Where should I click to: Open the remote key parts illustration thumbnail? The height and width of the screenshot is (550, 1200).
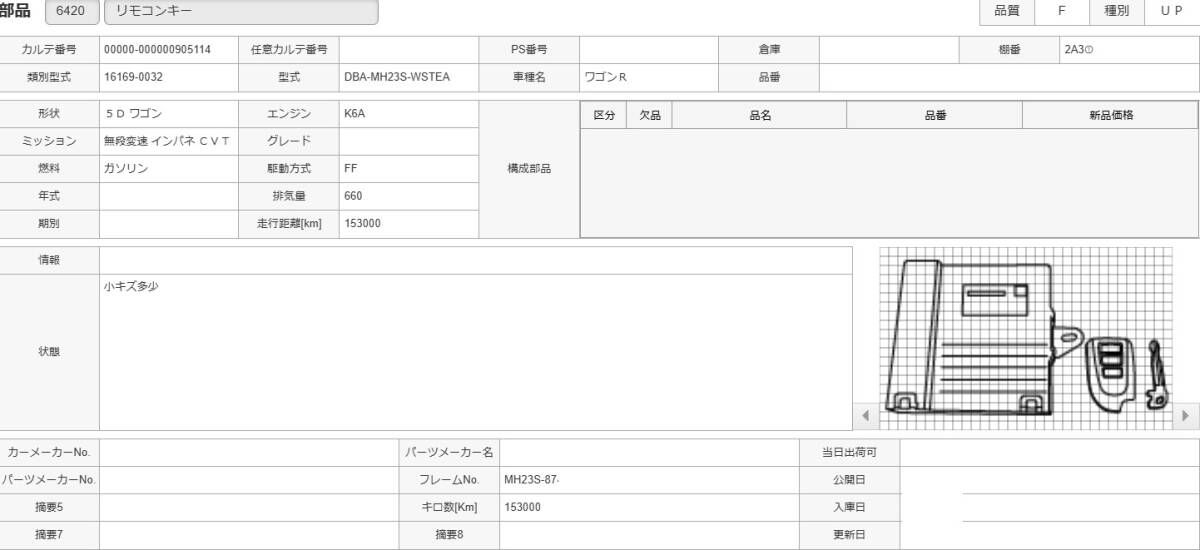[x=1025, y=338]
